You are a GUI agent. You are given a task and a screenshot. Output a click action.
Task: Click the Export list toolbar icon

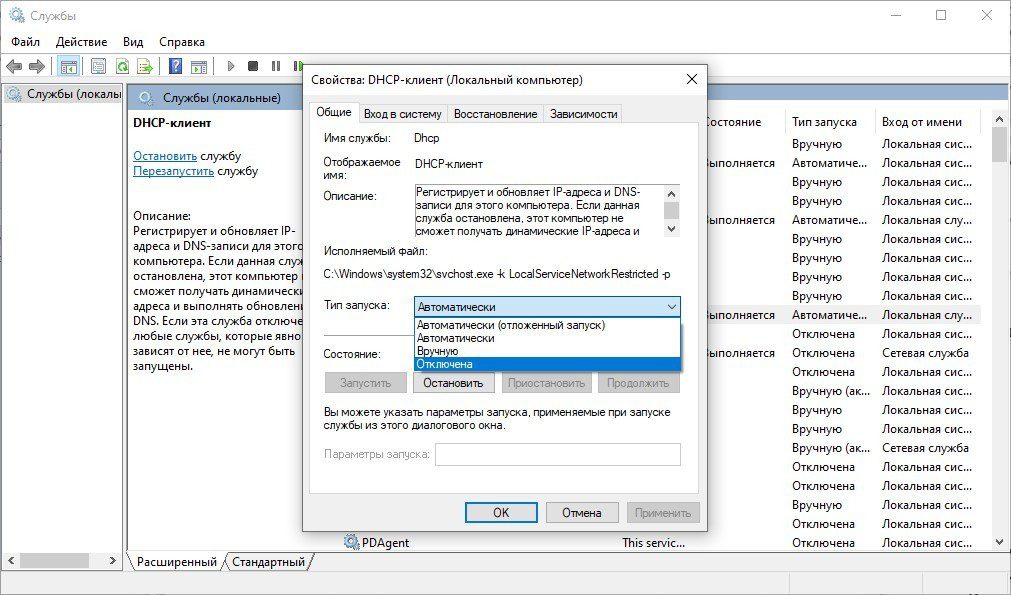tap(145, 66)
